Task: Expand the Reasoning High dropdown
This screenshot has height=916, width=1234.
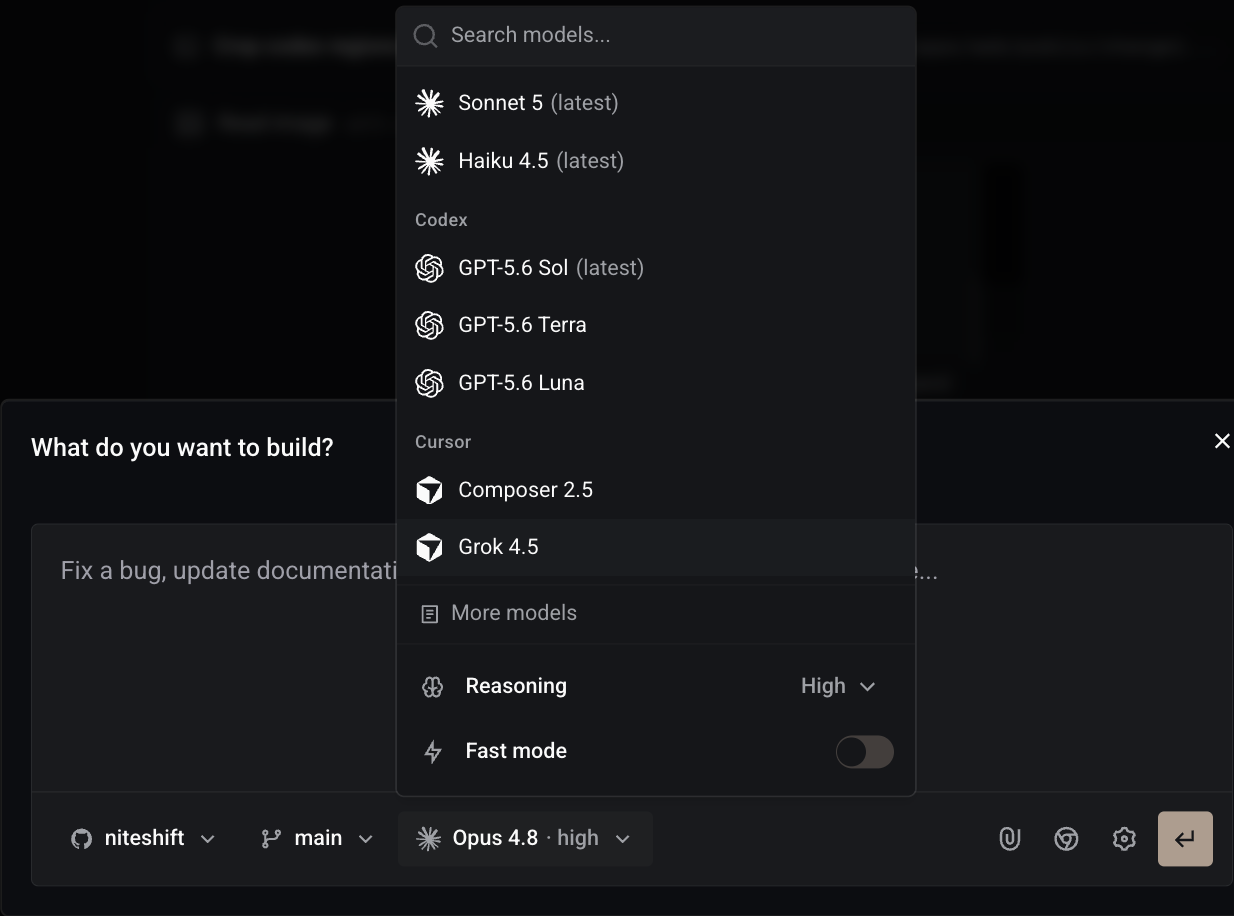Action: tap(838, 686)
